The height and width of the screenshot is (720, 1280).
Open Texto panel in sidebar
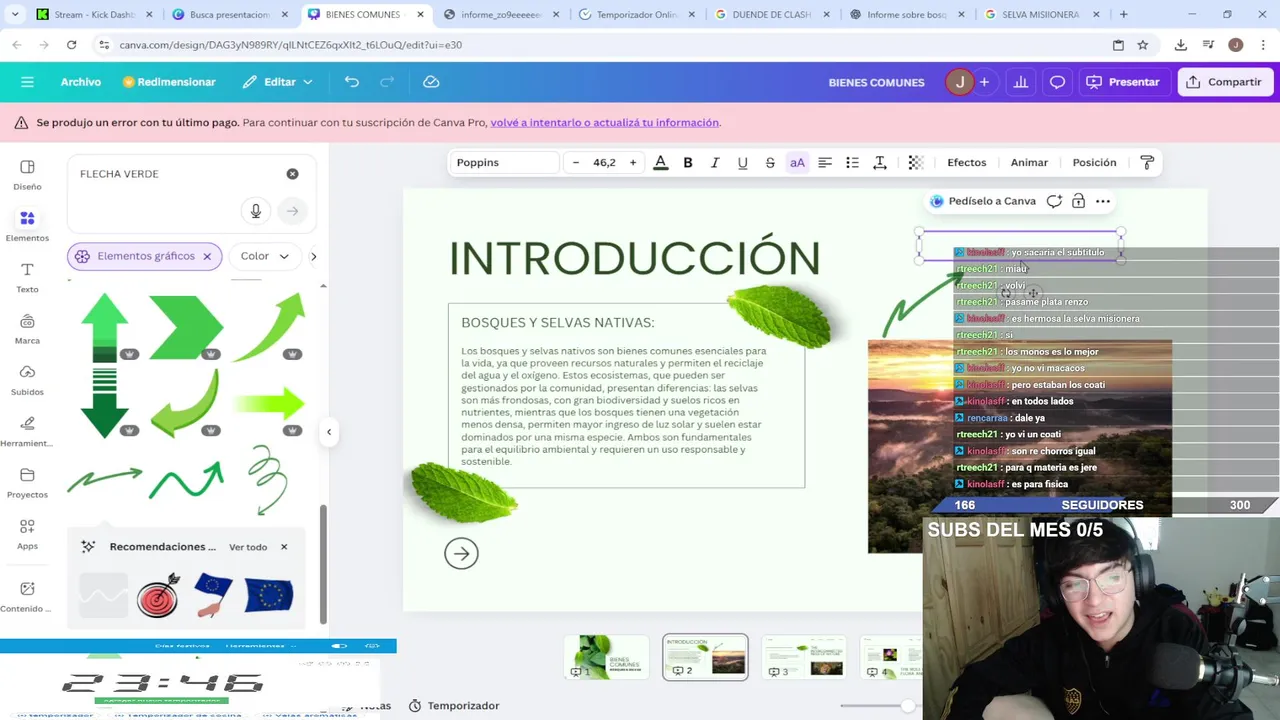tap(27, 277)
